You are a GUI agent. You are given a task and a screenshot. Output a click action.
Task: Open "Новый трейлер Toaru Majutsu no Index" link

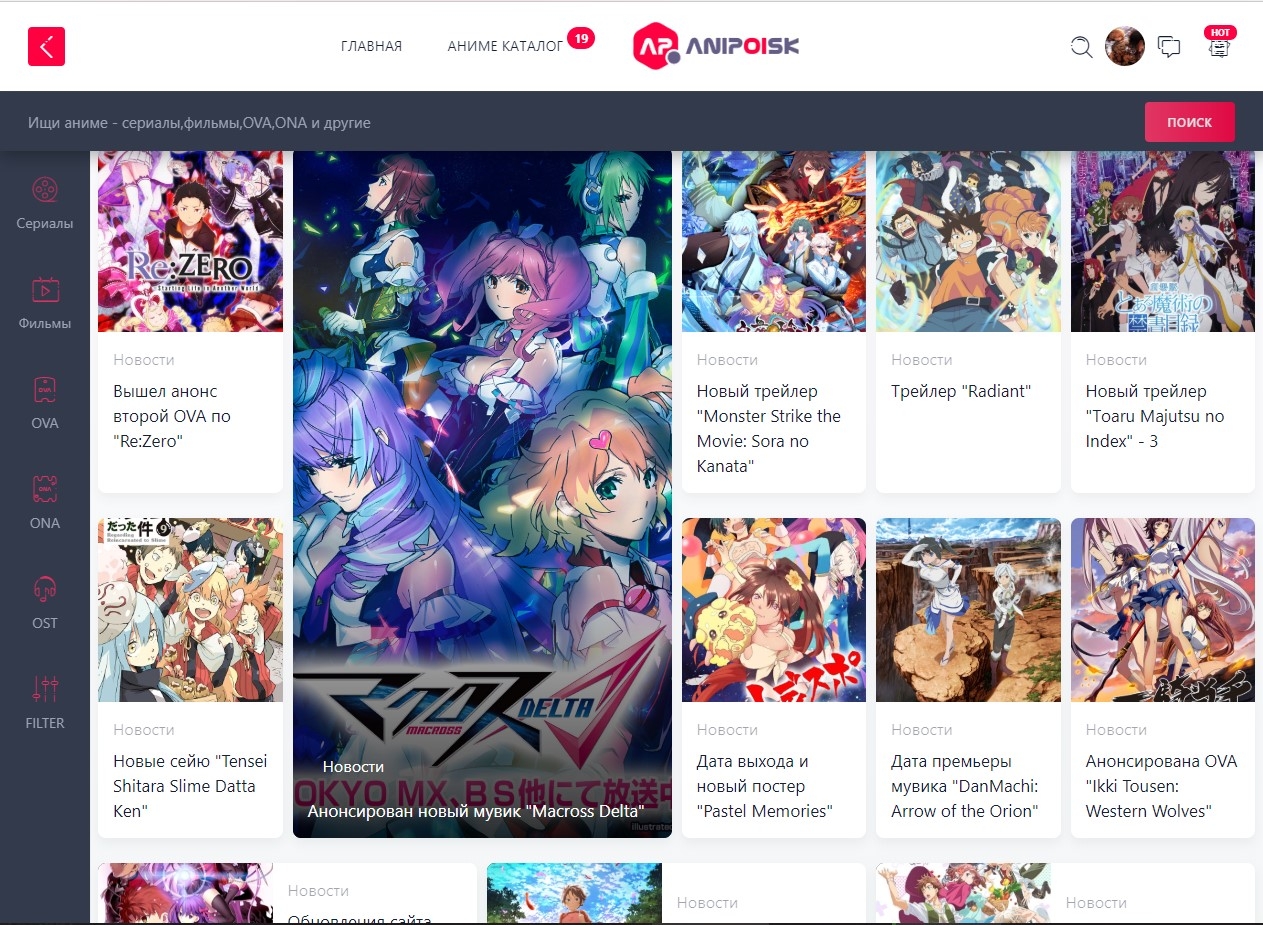tap(1155, 416)
